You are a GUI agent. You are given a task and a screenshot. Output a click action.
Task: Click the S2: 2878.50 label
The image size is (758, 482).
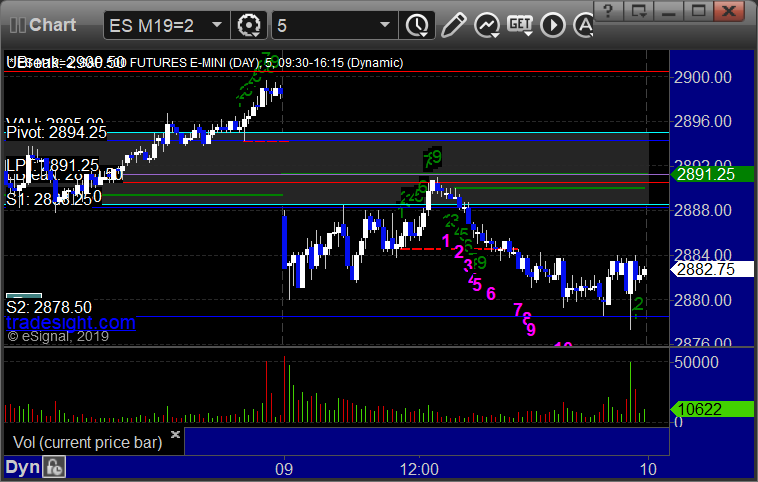pyautogui.click(x=49, y=307)
